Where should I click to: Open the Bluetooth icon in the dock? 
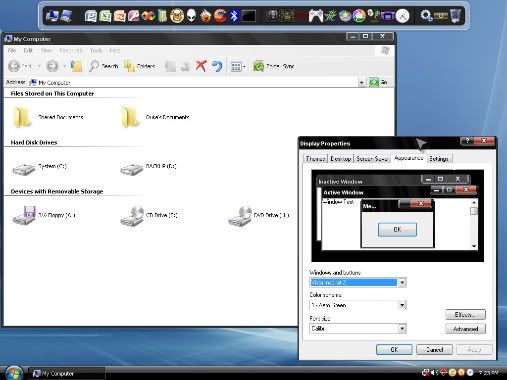(234, 16)
